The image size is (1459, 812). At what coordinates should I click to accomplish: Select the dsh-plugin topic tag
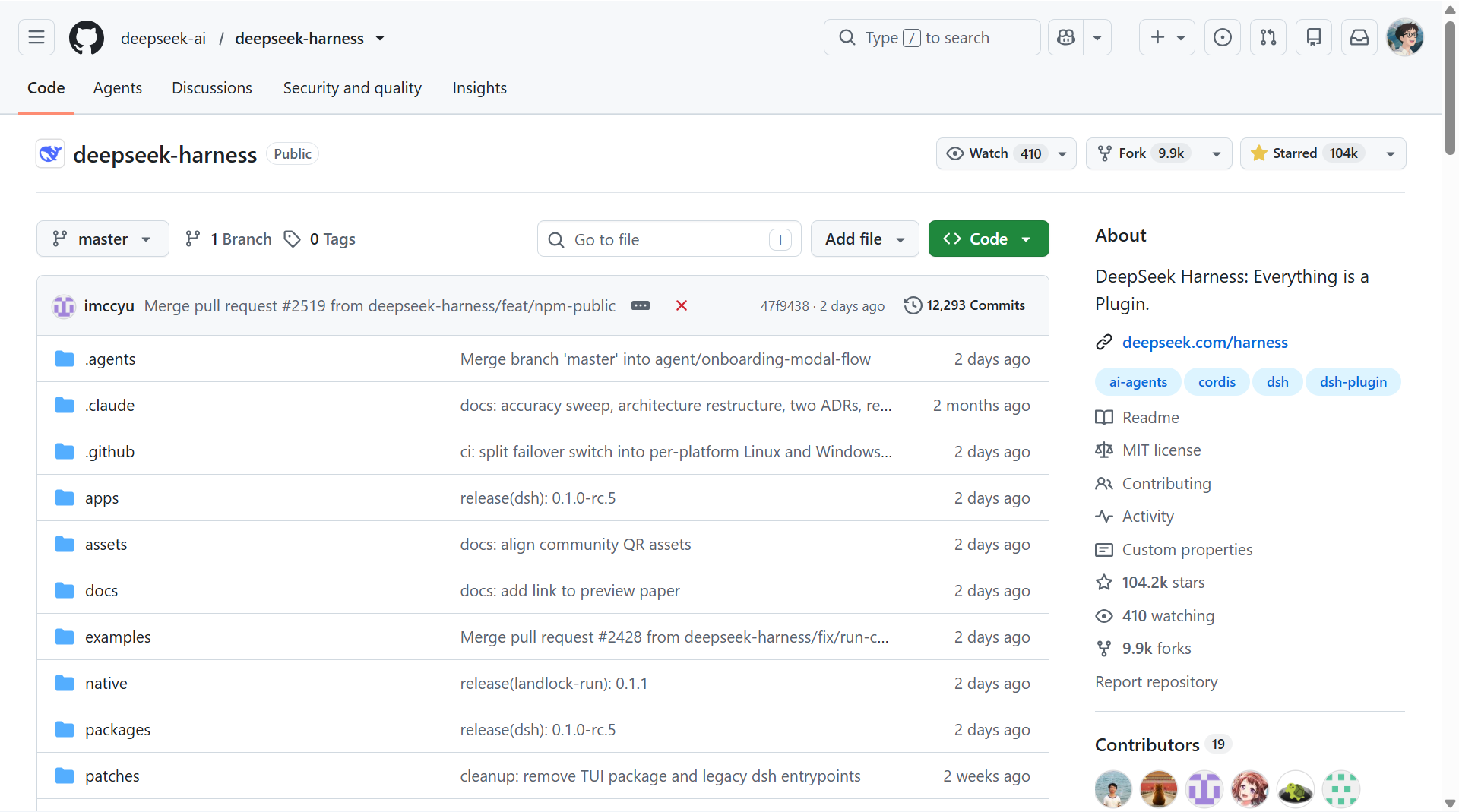pyautogui.click(x=1353, y=382)
